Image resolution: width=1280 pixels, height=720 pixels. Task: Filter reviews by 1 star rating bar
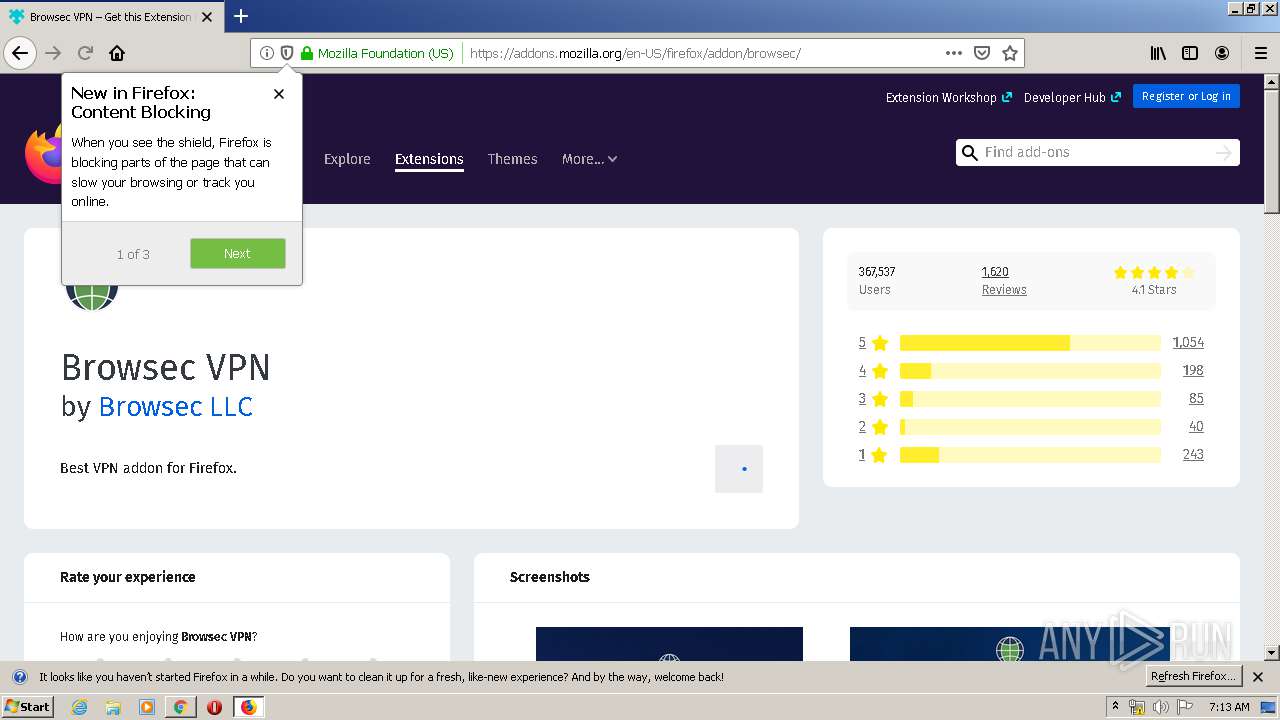[x=1030, y=455]
